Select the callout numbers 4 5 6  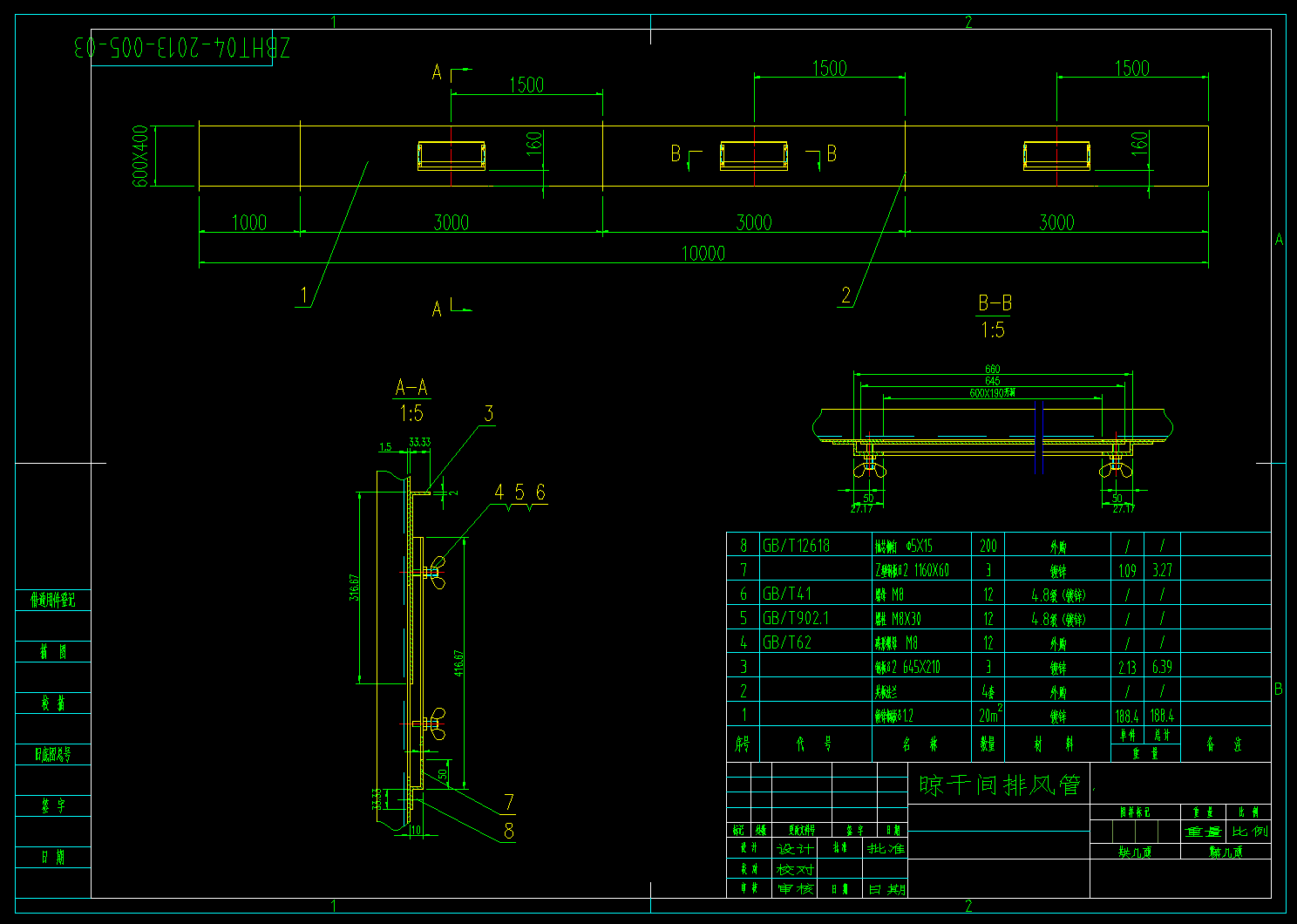click(x=520, y=493)
